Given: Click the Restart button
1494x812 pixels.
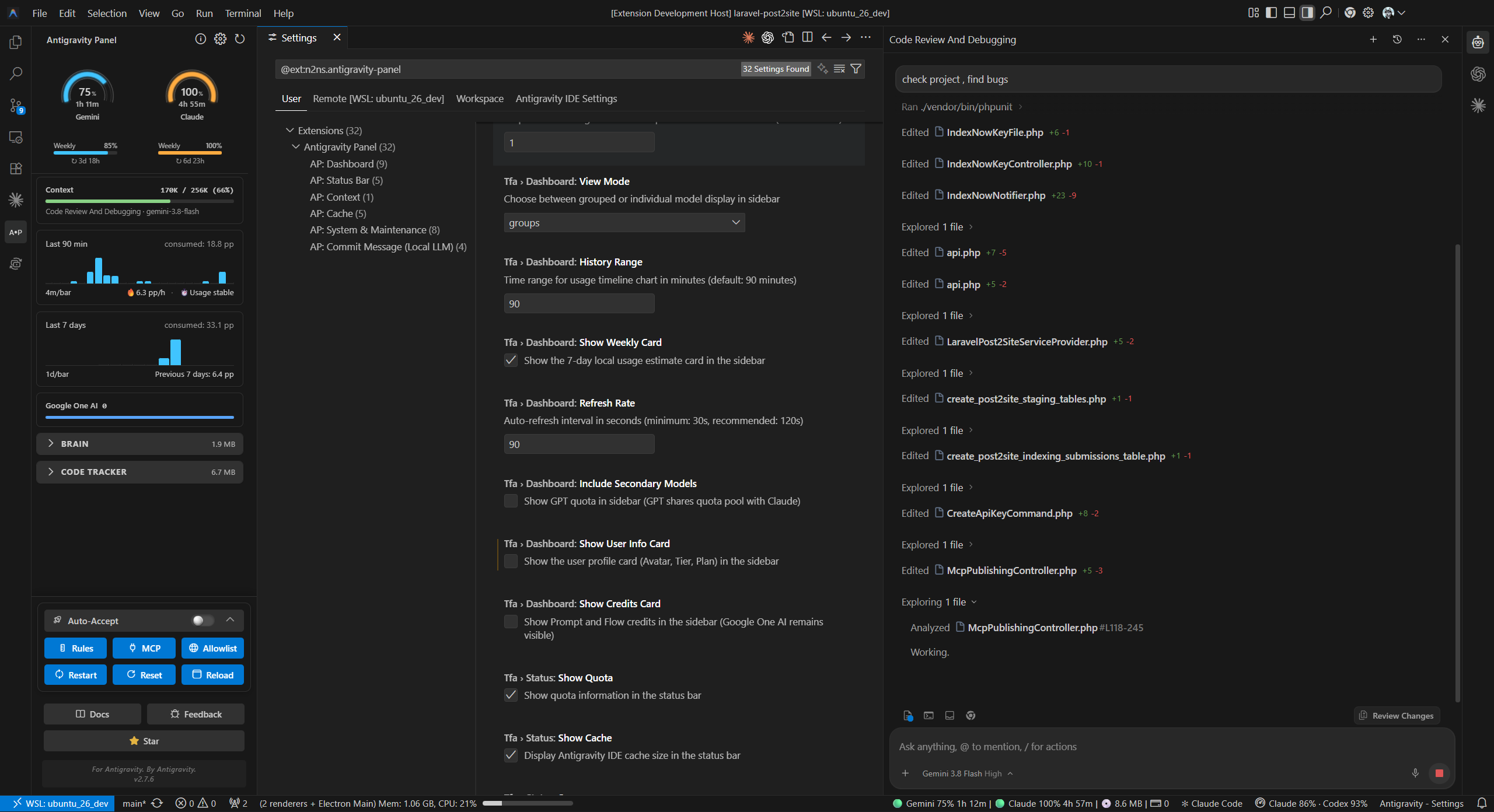Looking at the screenshot, I should (x=75, y=675).
